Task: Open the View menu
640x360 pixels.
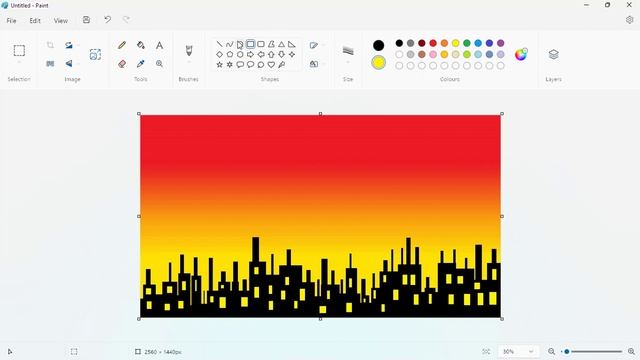Action: pyautogui.click(x=61, y=20)
